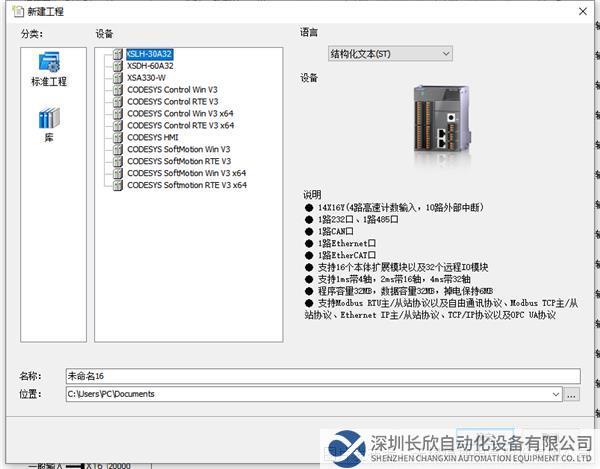Click the XSA330-W device icon
600x469 pixels.
(118, 78)
